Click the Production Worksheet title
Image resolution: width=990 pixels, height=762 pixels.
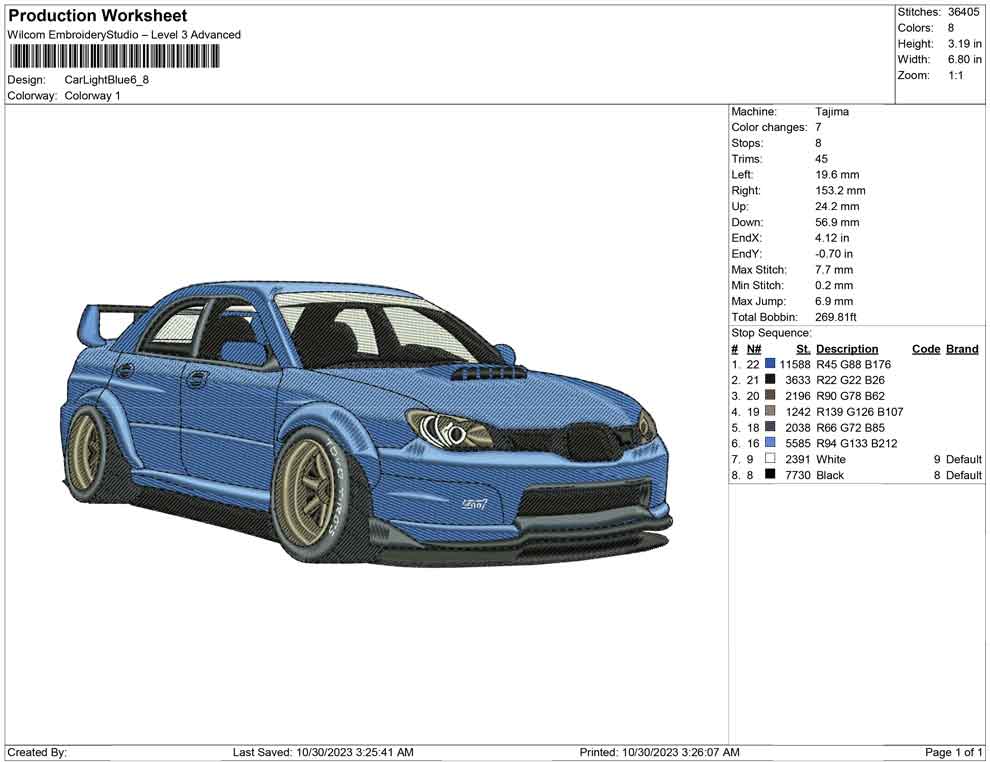tap(97, 15)
